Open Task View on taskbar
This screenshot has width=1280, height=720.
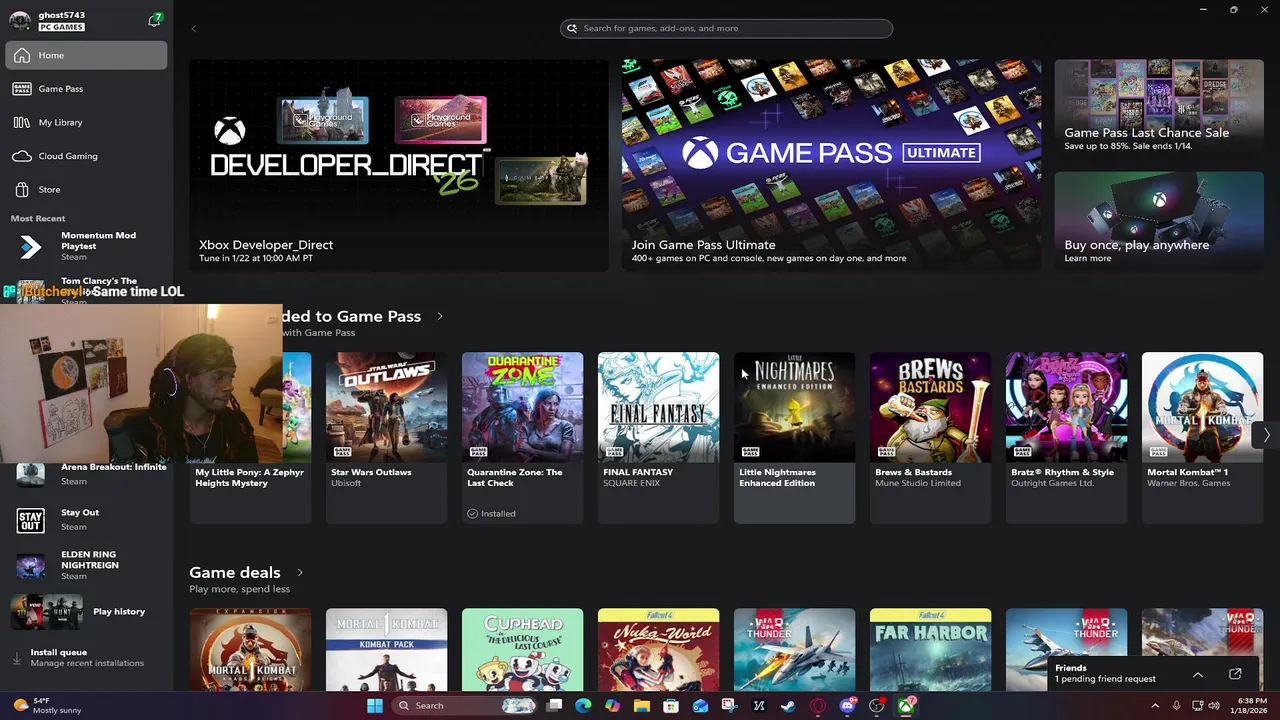click(x=554, y=705)
